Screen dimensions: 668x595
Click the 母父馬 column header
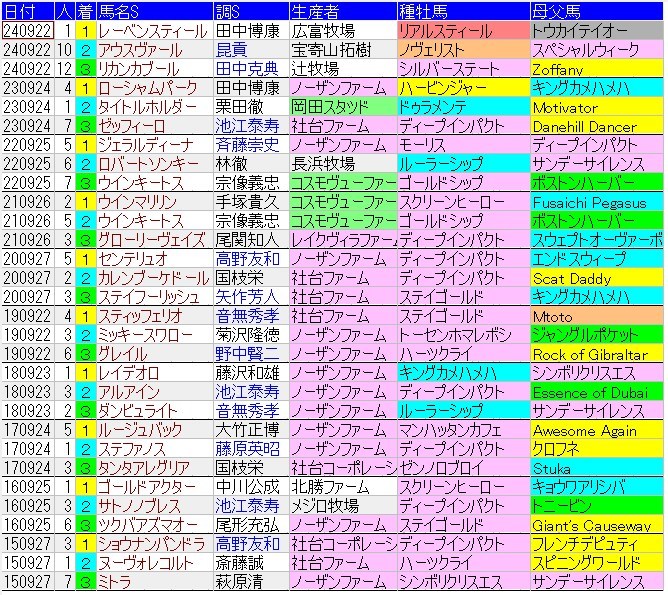pos(597,11)
